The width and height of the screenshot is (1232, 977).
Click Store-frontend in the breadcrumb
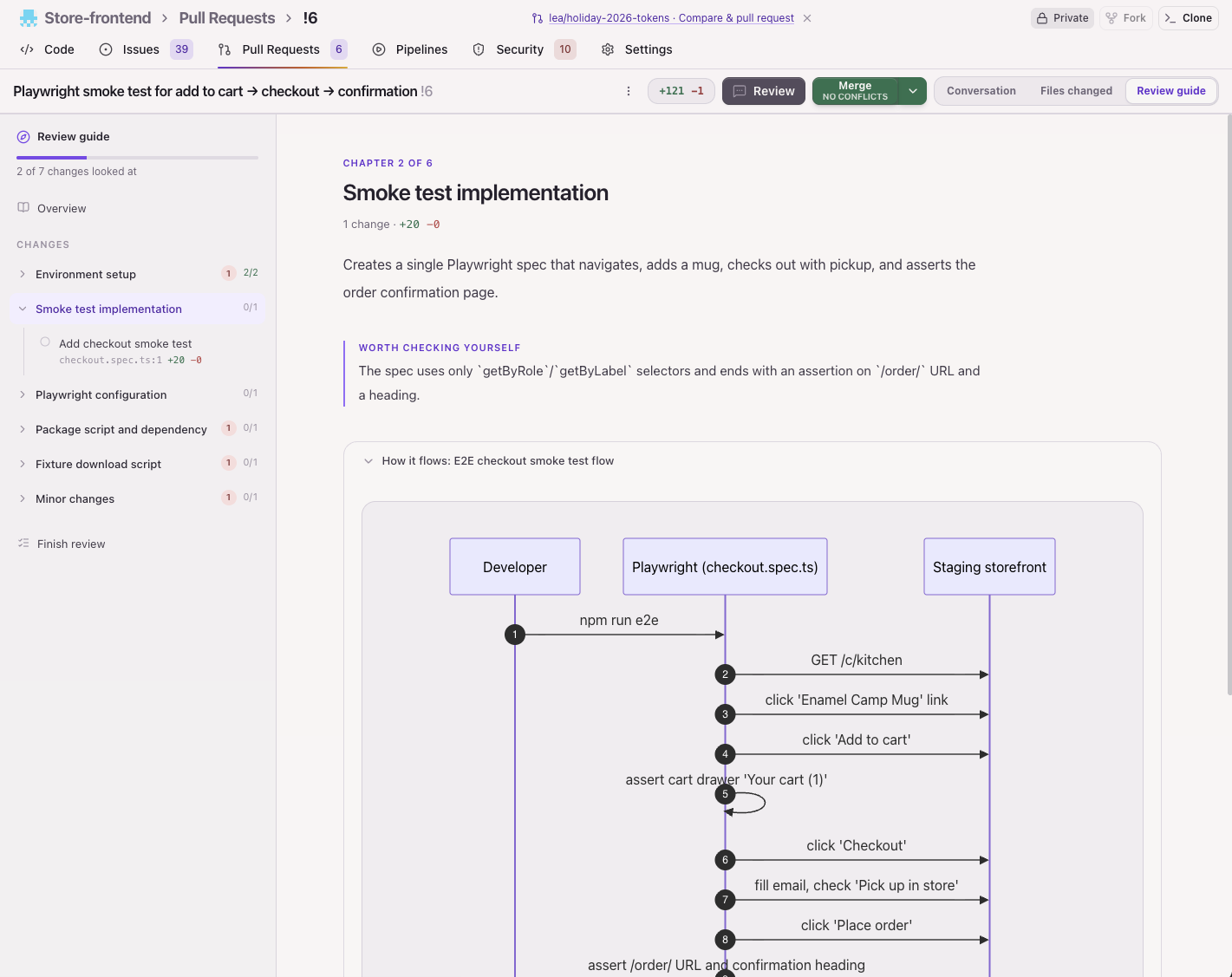97,18
